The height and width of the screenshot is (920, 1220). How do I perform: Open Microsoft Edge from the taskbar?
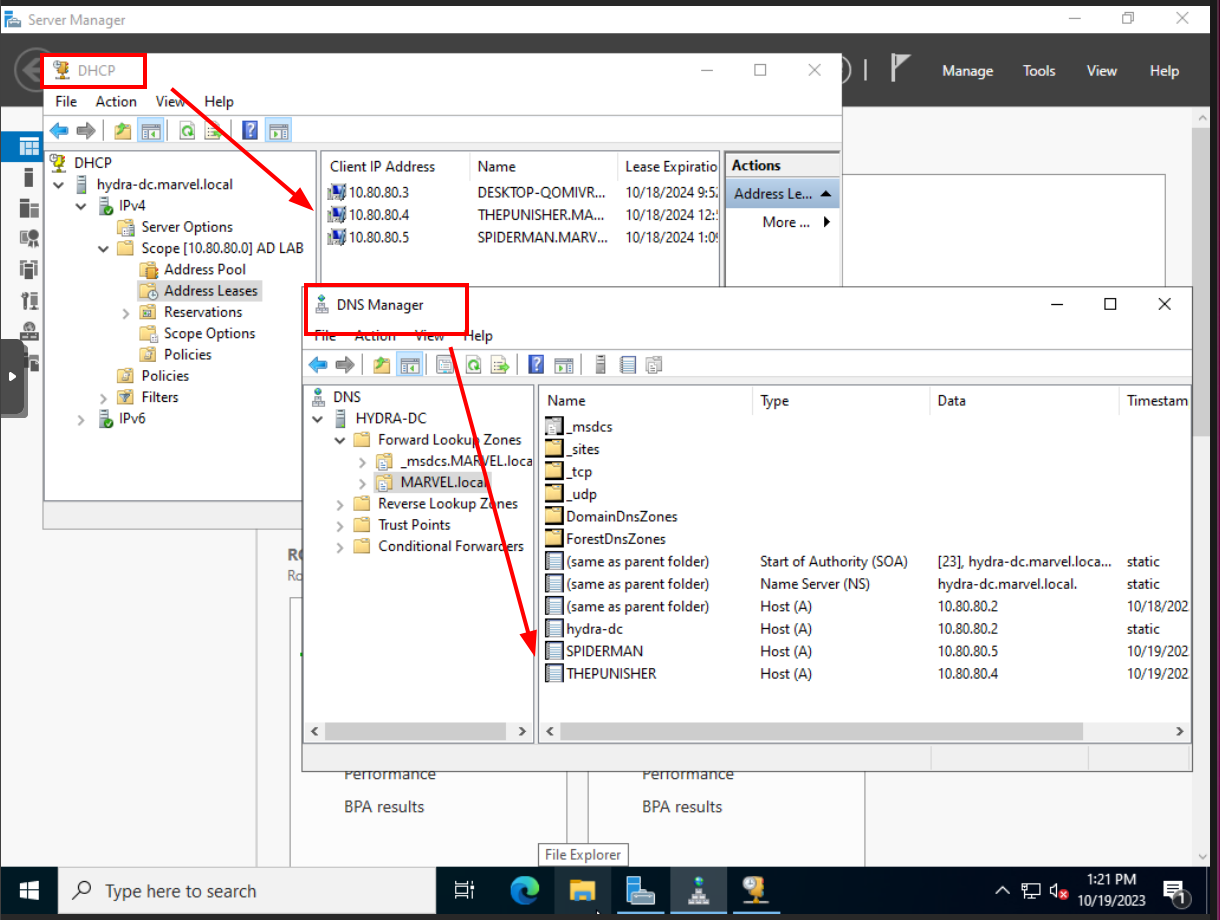pyautogui.click(x=525, y=890)
